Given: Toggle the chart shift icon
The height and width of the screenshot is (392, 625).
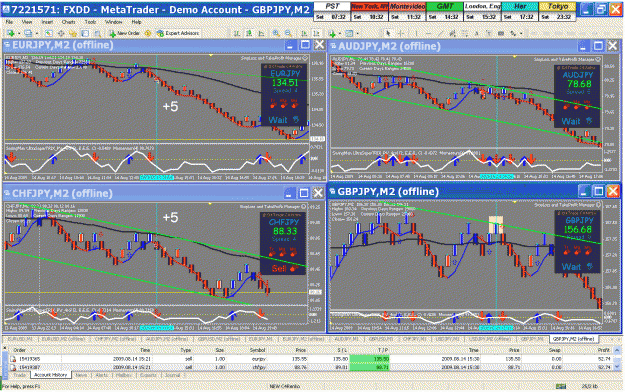Looking at the screenshot, I should click(x=316, y=33).
